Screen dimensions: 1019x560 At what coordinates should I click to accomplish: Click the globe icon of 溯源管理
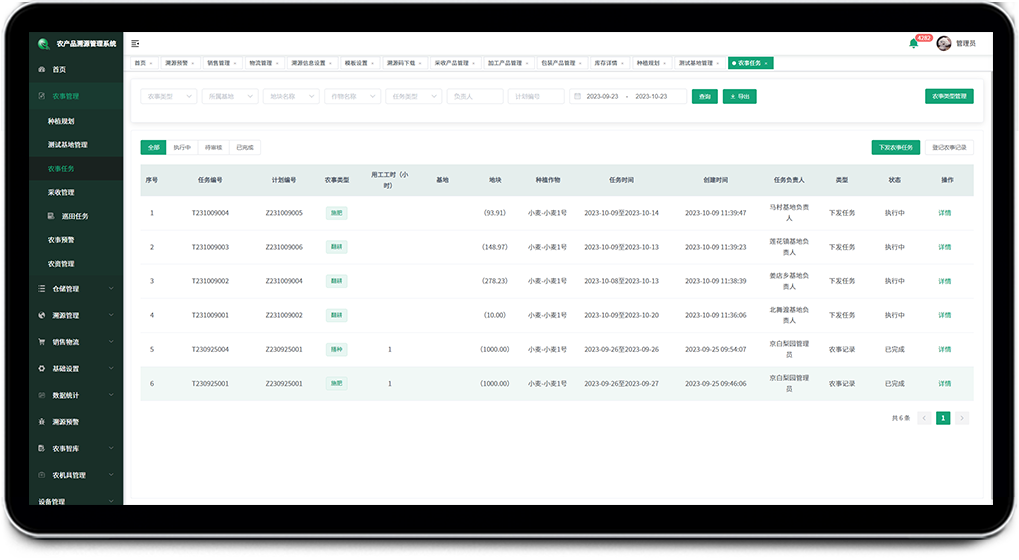42,315
